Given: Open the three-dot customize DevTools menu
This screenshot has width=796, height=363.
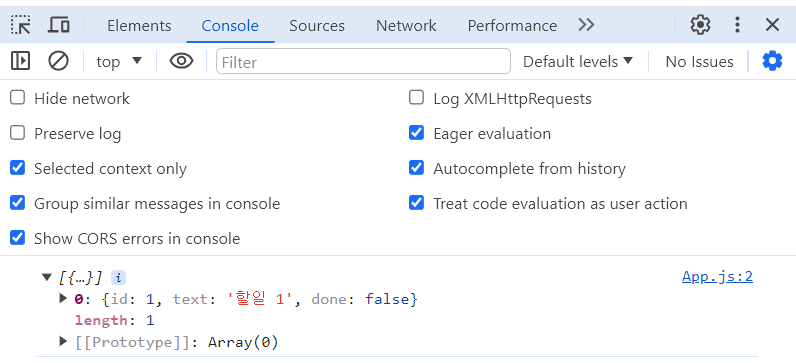Looking at the screenshot, I should tap(738, 25).
